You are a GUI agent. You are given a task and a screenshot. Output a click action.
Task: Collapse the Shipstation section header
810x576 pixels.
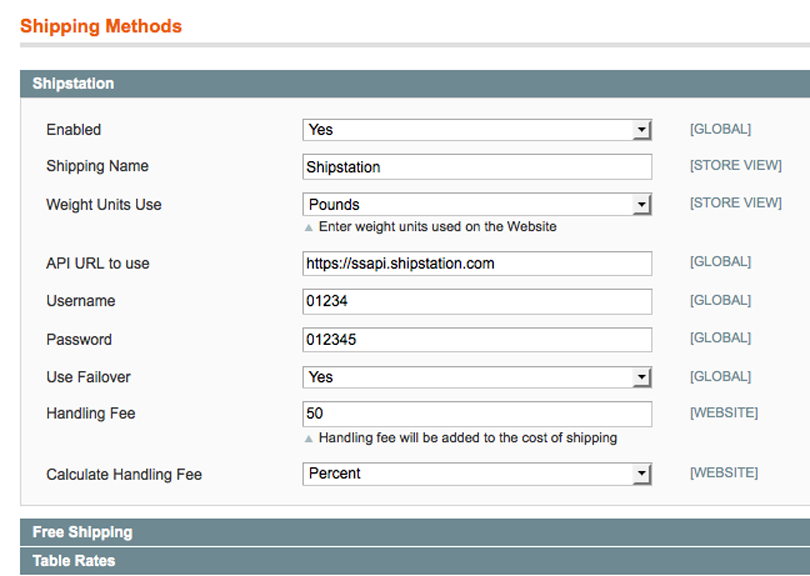coord(73,84)
